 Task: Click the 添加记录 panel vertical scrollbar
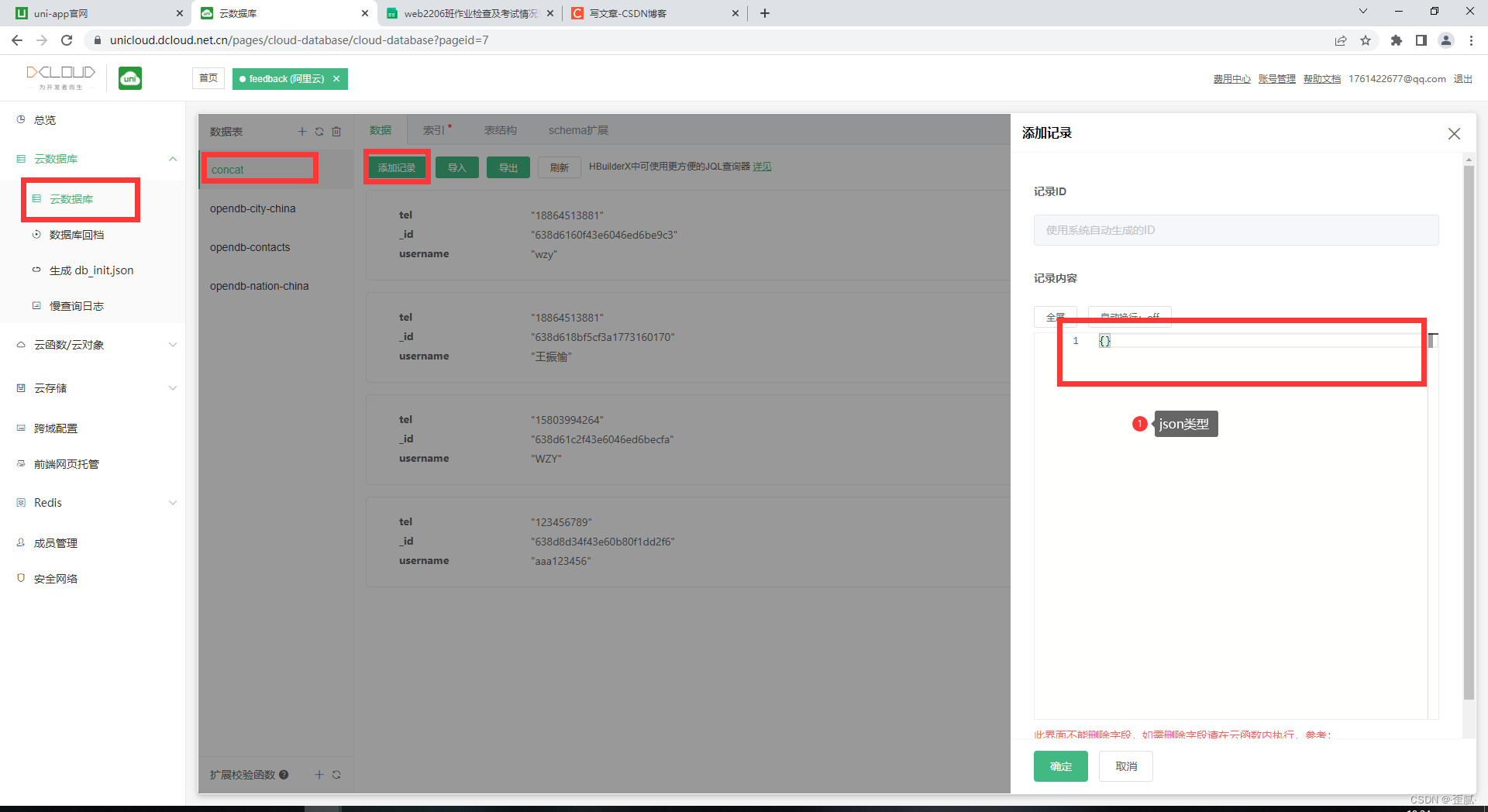click(x=1469, y=432)
